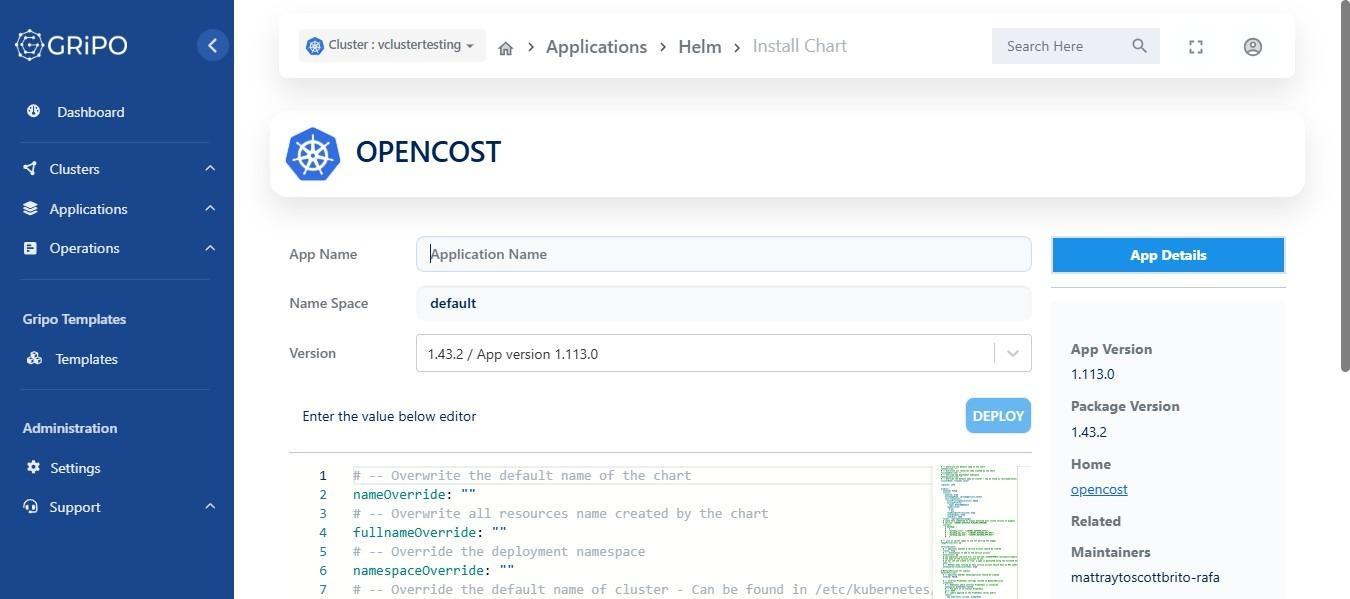Click the GRiPO logo
The width and height of the screenshot is (1350, 599).
click(x=71, y=45)
